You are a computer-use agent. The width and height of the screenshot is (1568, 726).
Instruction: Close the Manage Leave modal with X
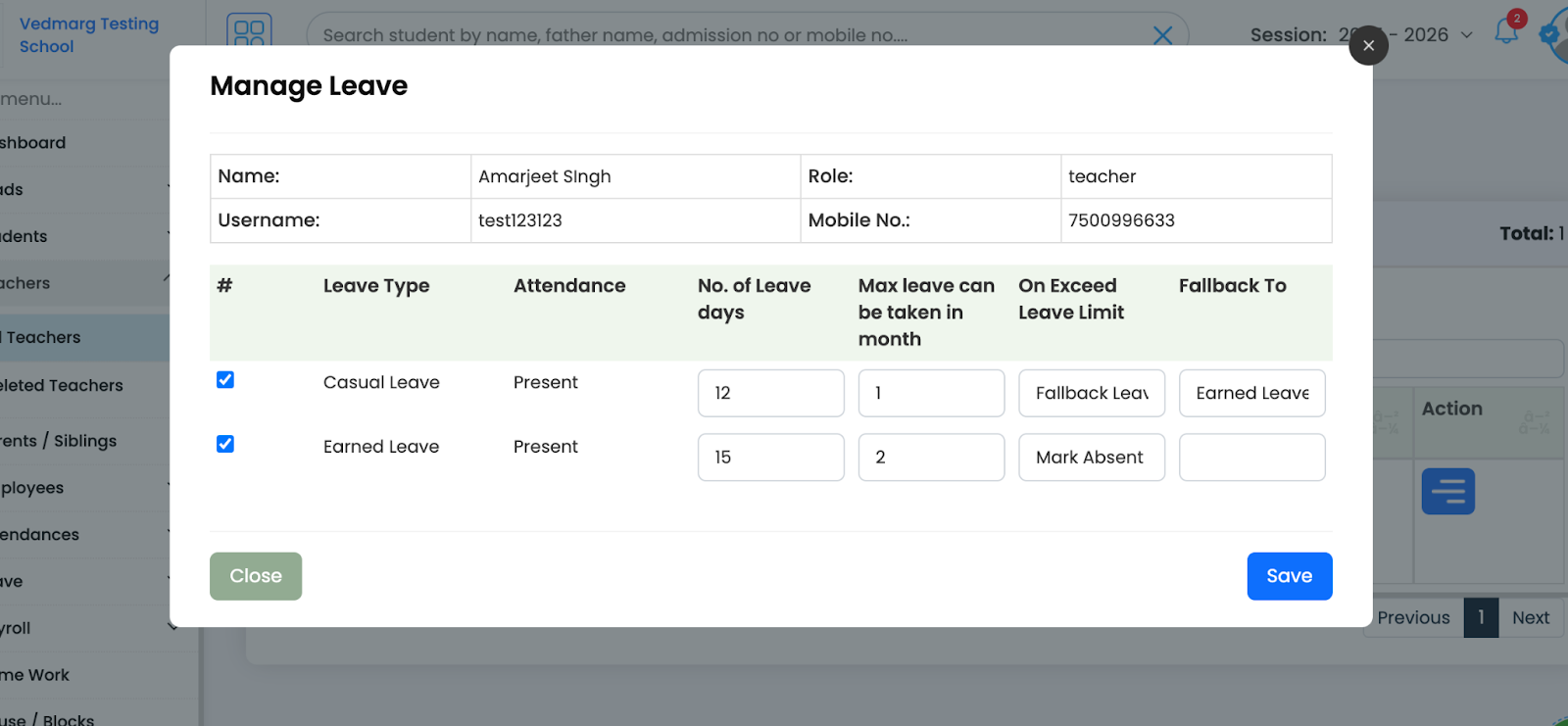[x=1368, y=45]
